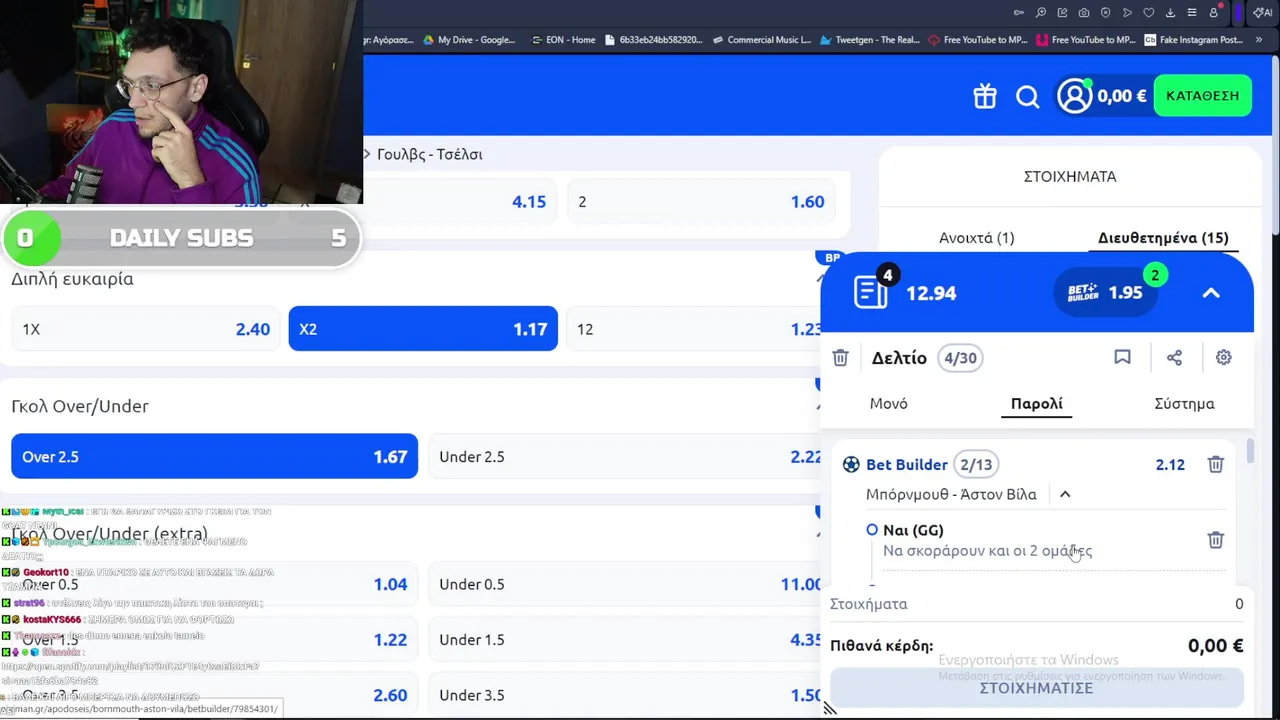The image size is (1280, 720).
Task: Open the Commercial Music bookmark
Action: pyautogui.click(x=761, y=40)
